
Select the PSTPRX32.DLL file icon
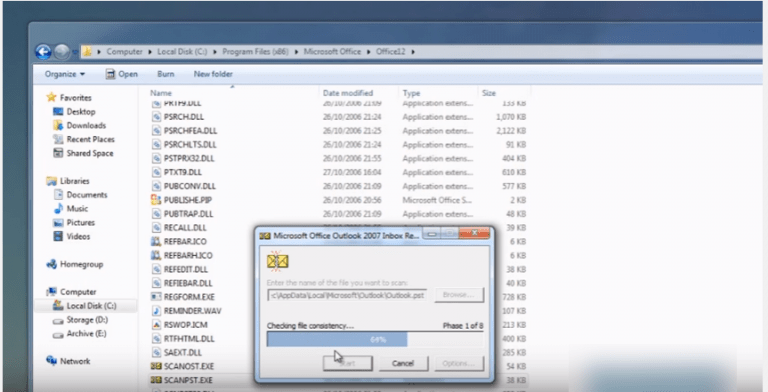tap(156, 158)
